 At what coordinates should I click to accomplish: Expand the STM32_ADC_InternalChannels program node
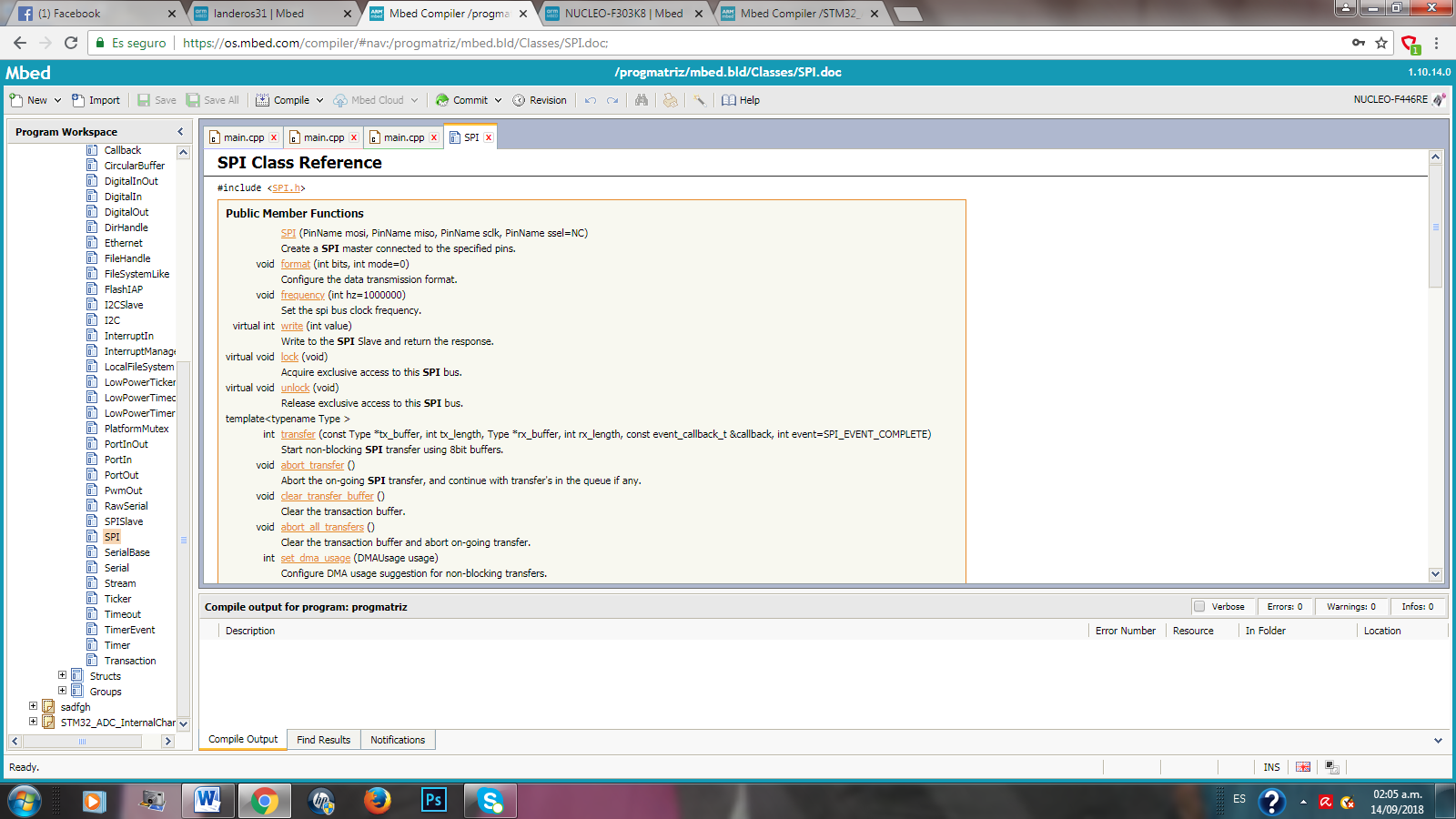[34, 722]
